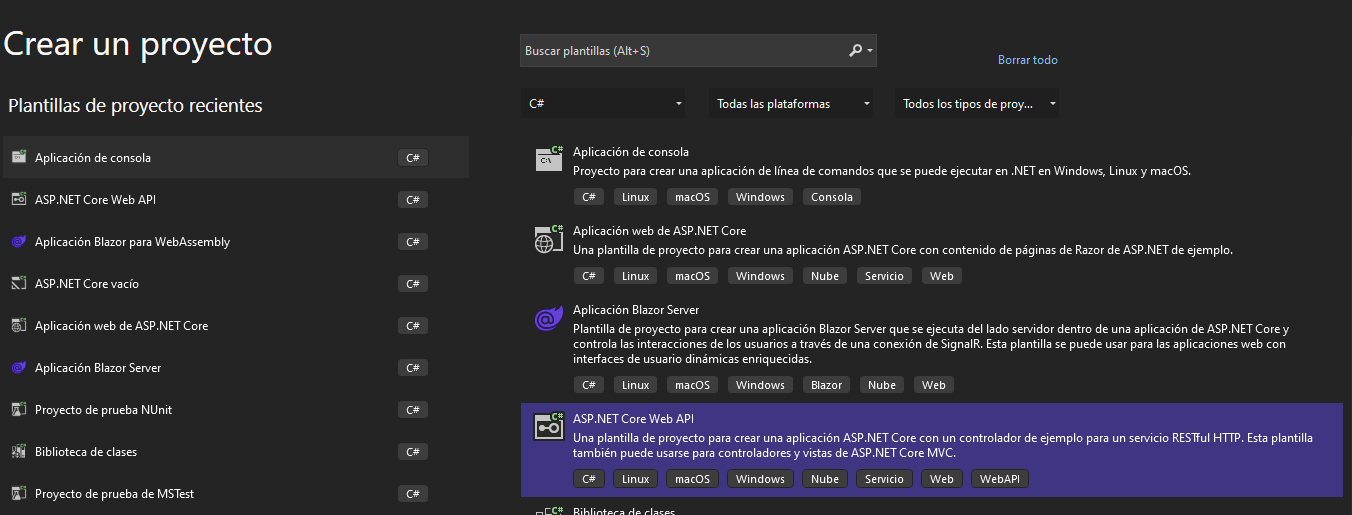Click the Aplicación web de ASP.NET Core recent icon
This screenshot has width=1352, height=515.
pos(18,325)
